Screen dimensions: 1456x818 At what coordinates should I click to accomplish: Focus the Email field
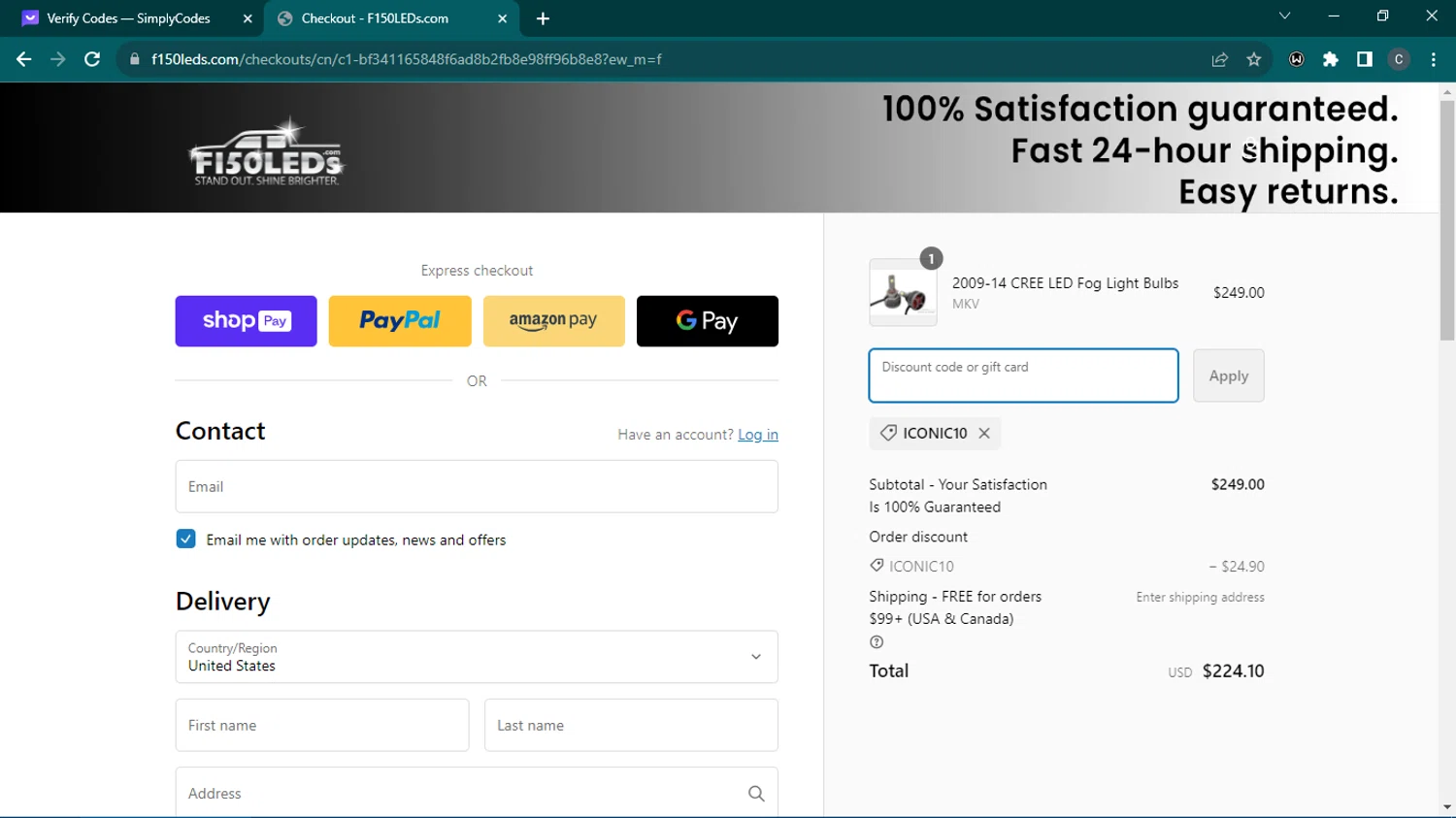477,486
